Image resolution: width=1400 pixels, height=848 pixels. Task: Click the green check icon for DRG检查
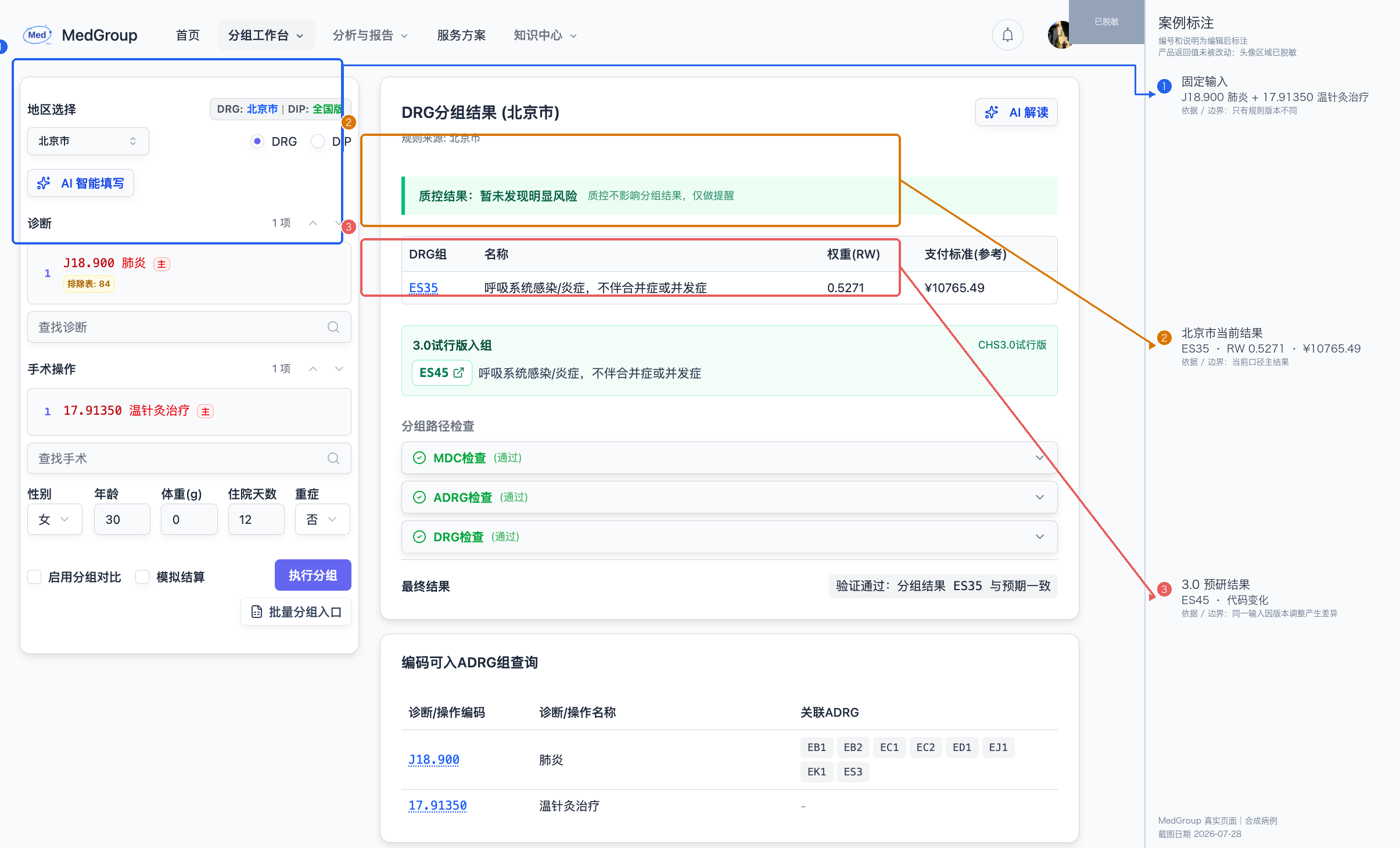419,537
